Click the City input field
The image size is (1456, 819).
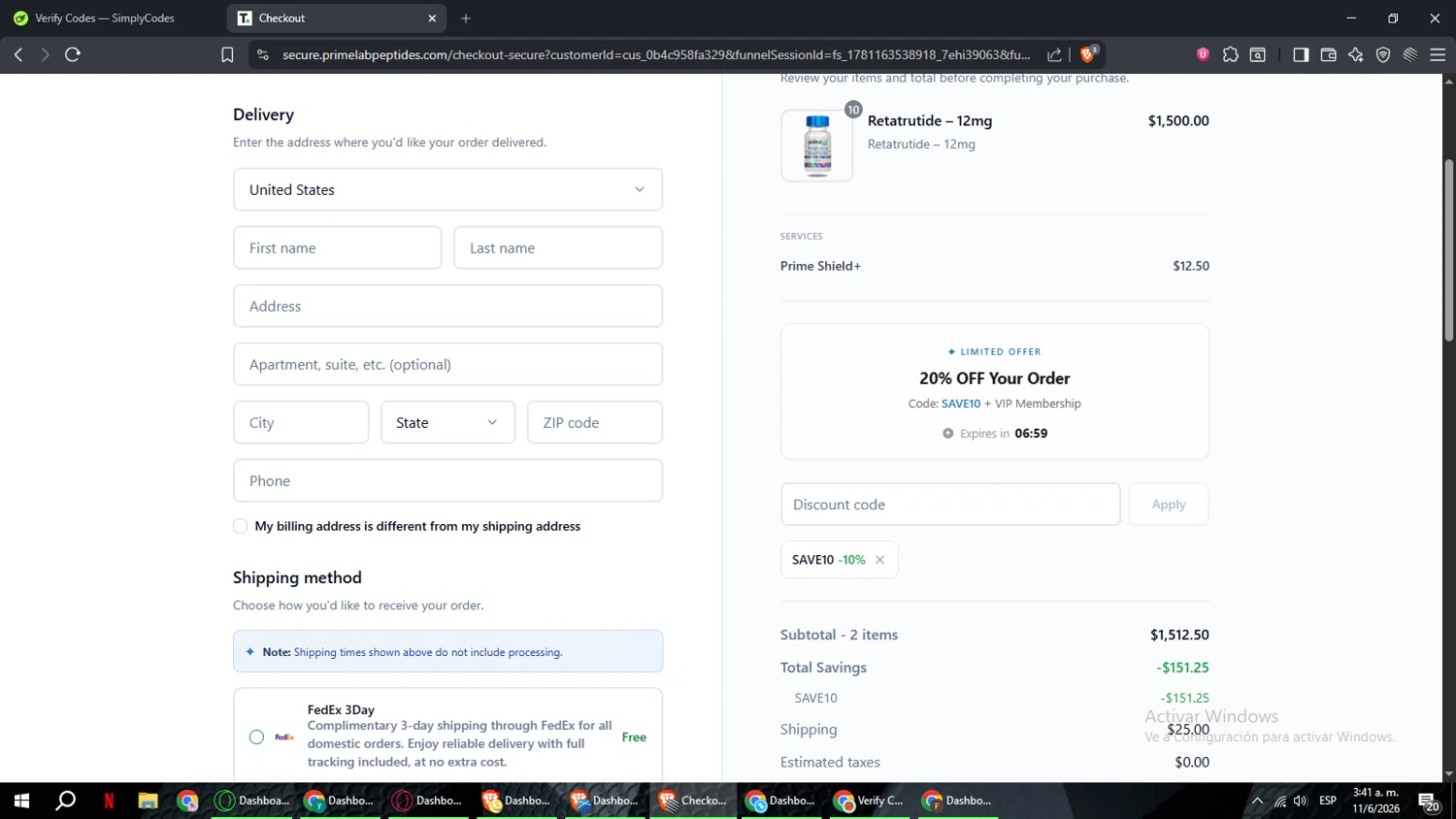click(x=301, y=422)
